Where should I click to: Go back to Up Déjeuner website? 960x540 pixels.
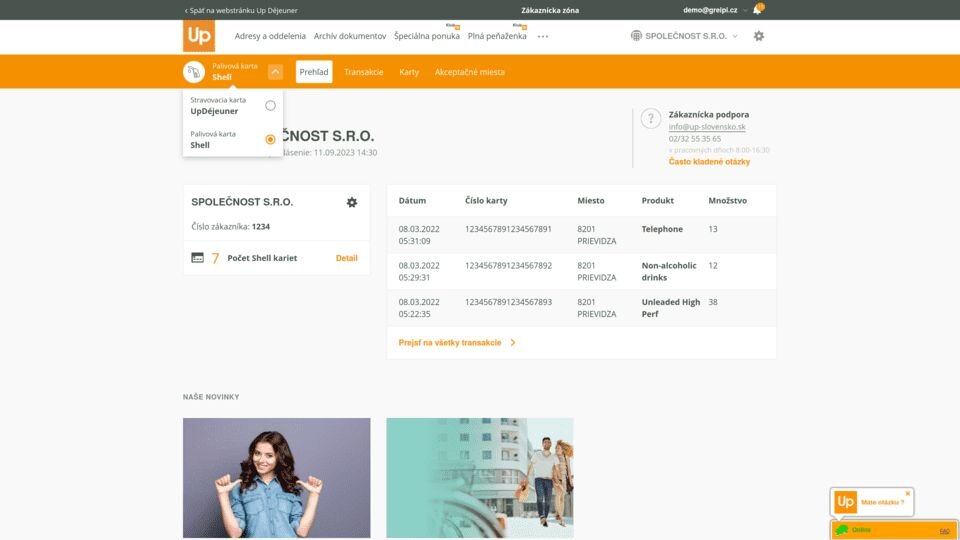241,10
